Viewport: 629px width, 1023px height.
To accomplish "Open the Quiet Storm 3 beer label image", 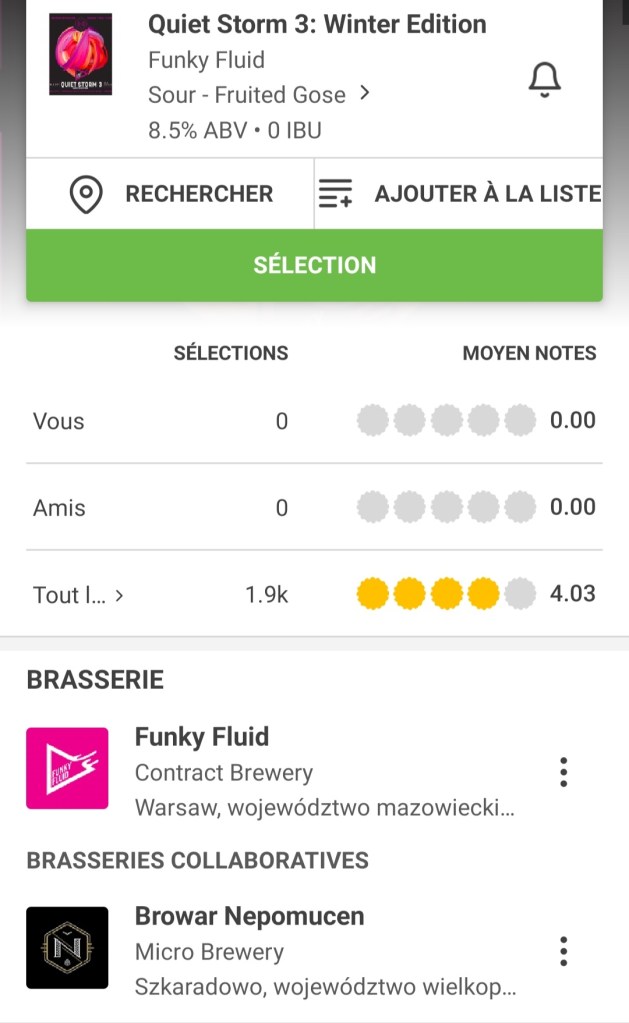I will pos(80,55).
